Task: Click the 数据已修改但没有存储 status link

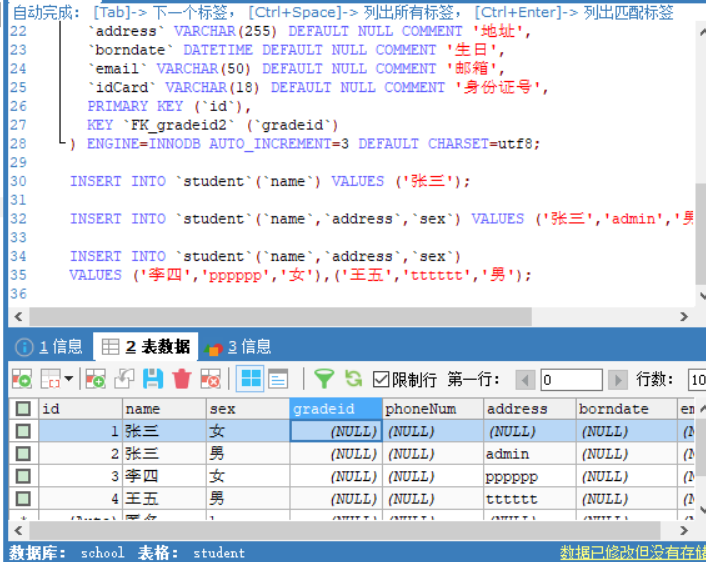Action: [632, 552]
